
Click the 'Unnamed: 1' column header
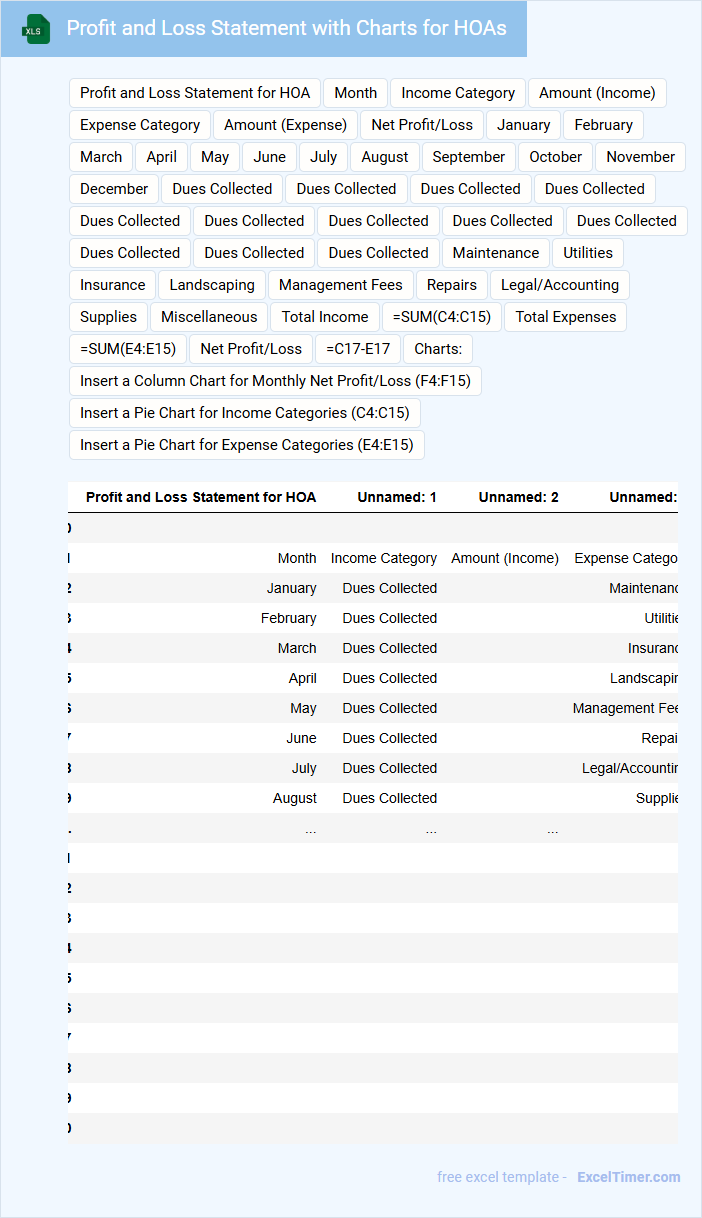[x=397, y=497]
